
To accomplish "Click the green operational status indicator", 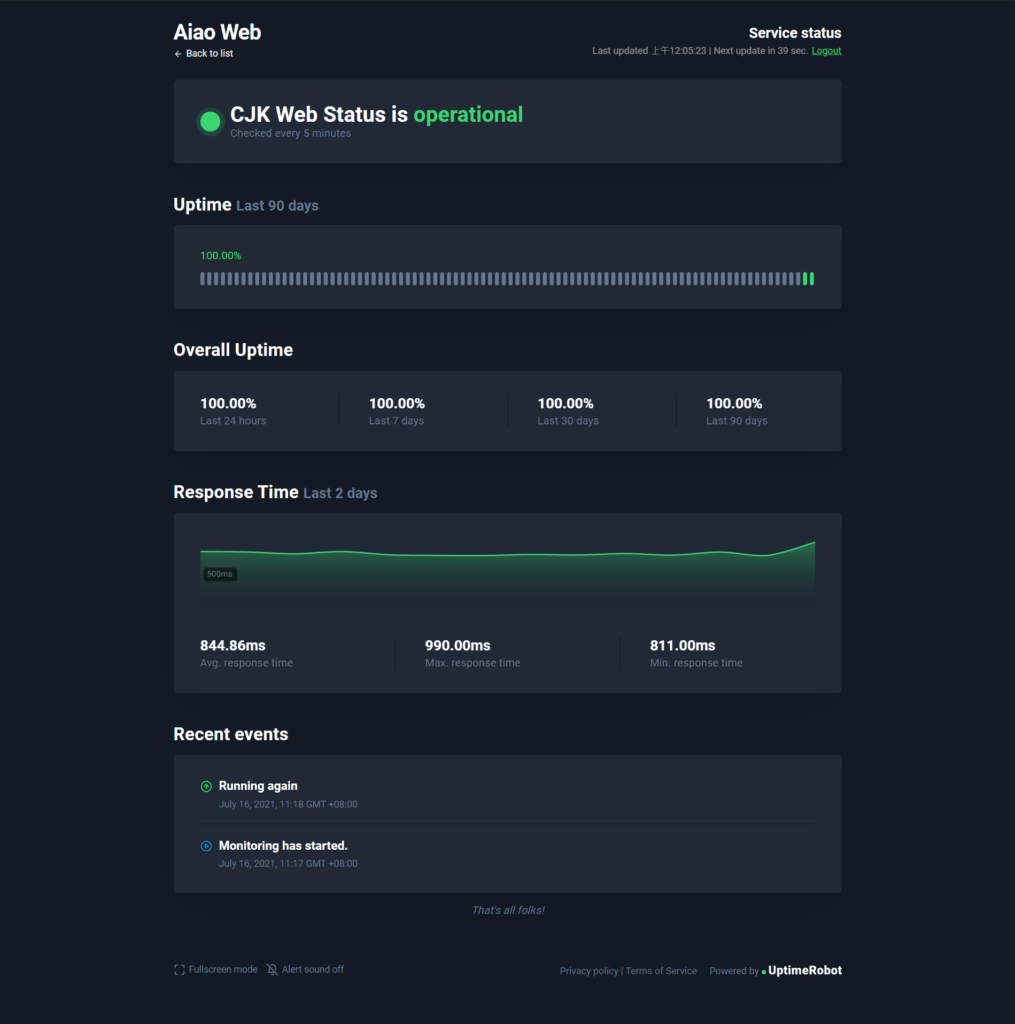I will tap(210, 121).
